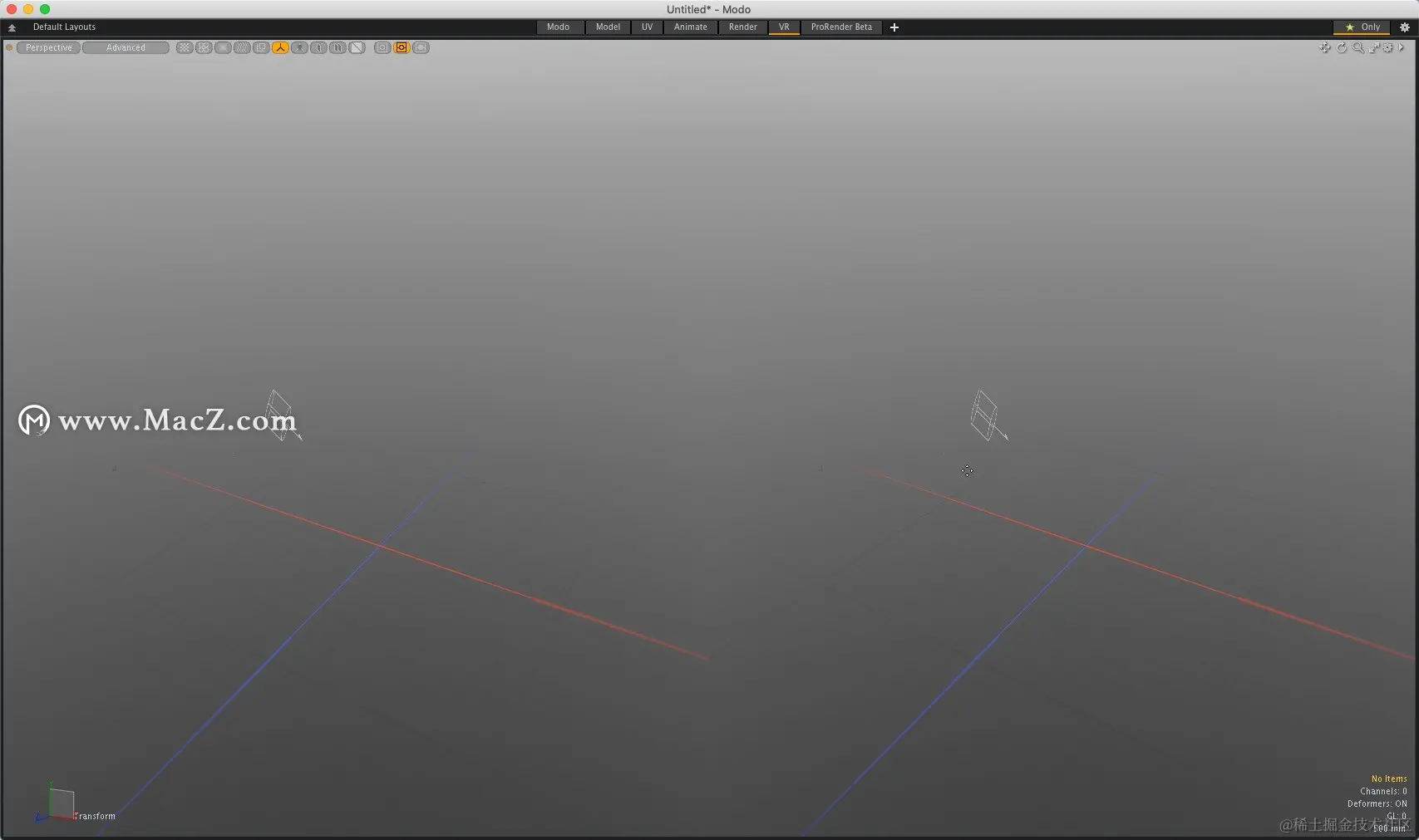
Task: Open the ProRender Beta tab
Action: pyautogui.click(x=841, y=27)
